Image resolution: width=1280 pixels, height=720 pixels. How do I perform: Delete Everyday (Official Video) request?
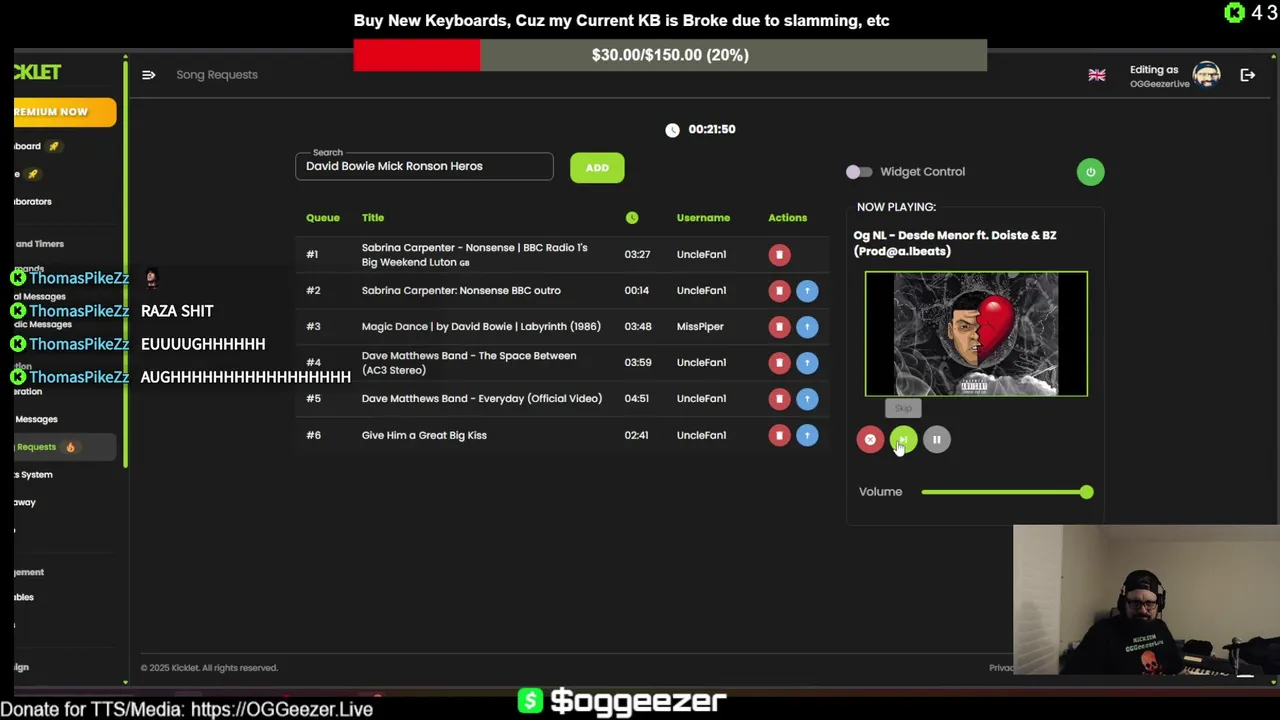click(779, 399)
